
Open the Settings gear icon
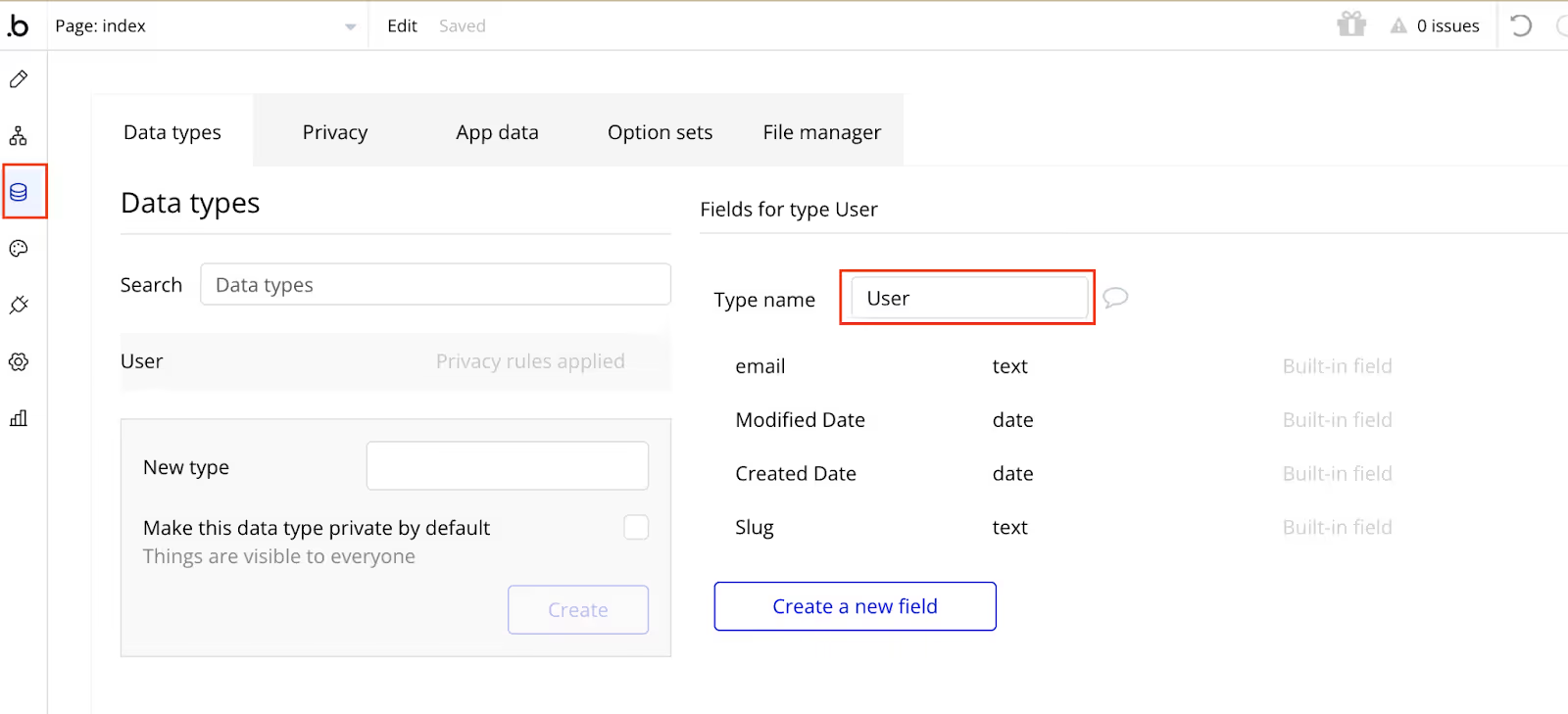coord(19,362)
